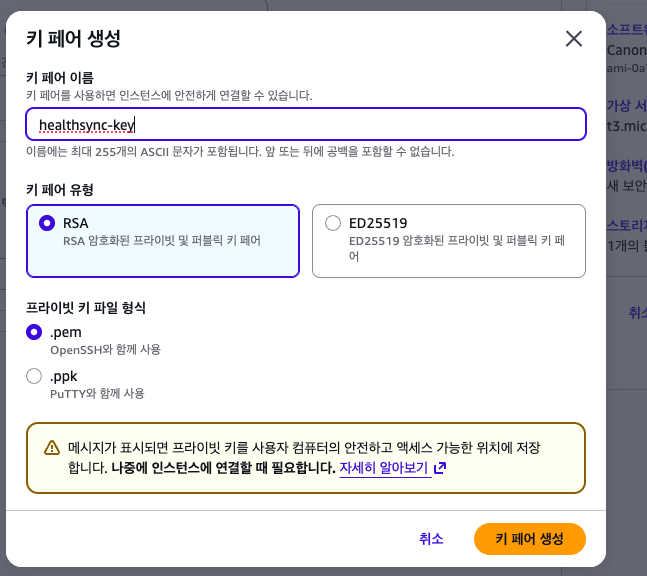Click the RSA 암호화된 프라이빗 description text
The width and height of the screenshot is (647, 576).
[x=162, y=241]
